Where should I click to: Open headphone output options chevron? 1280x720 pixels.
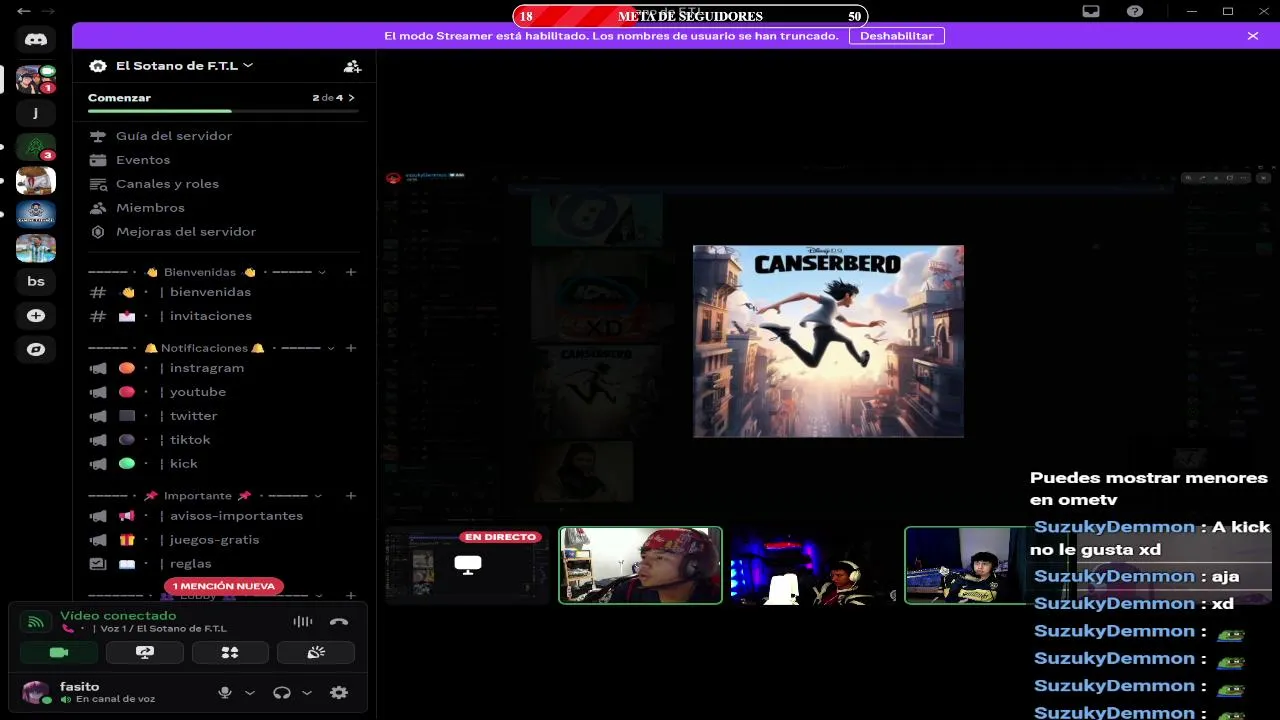[x=307, y=692]
